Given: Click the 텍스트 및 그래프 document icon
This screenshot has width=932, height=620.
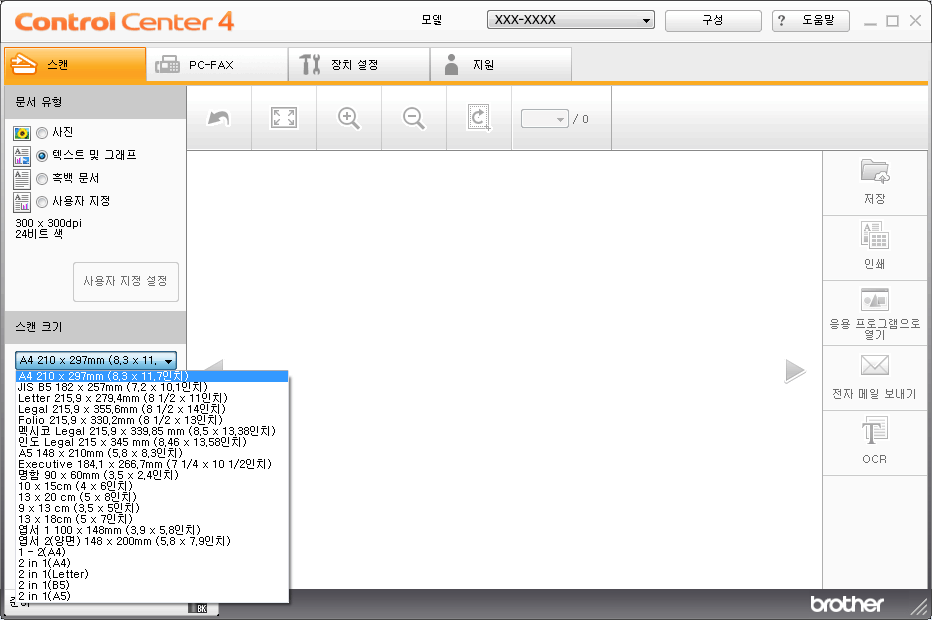Looking at the screenshot, I should click(22, 156).
